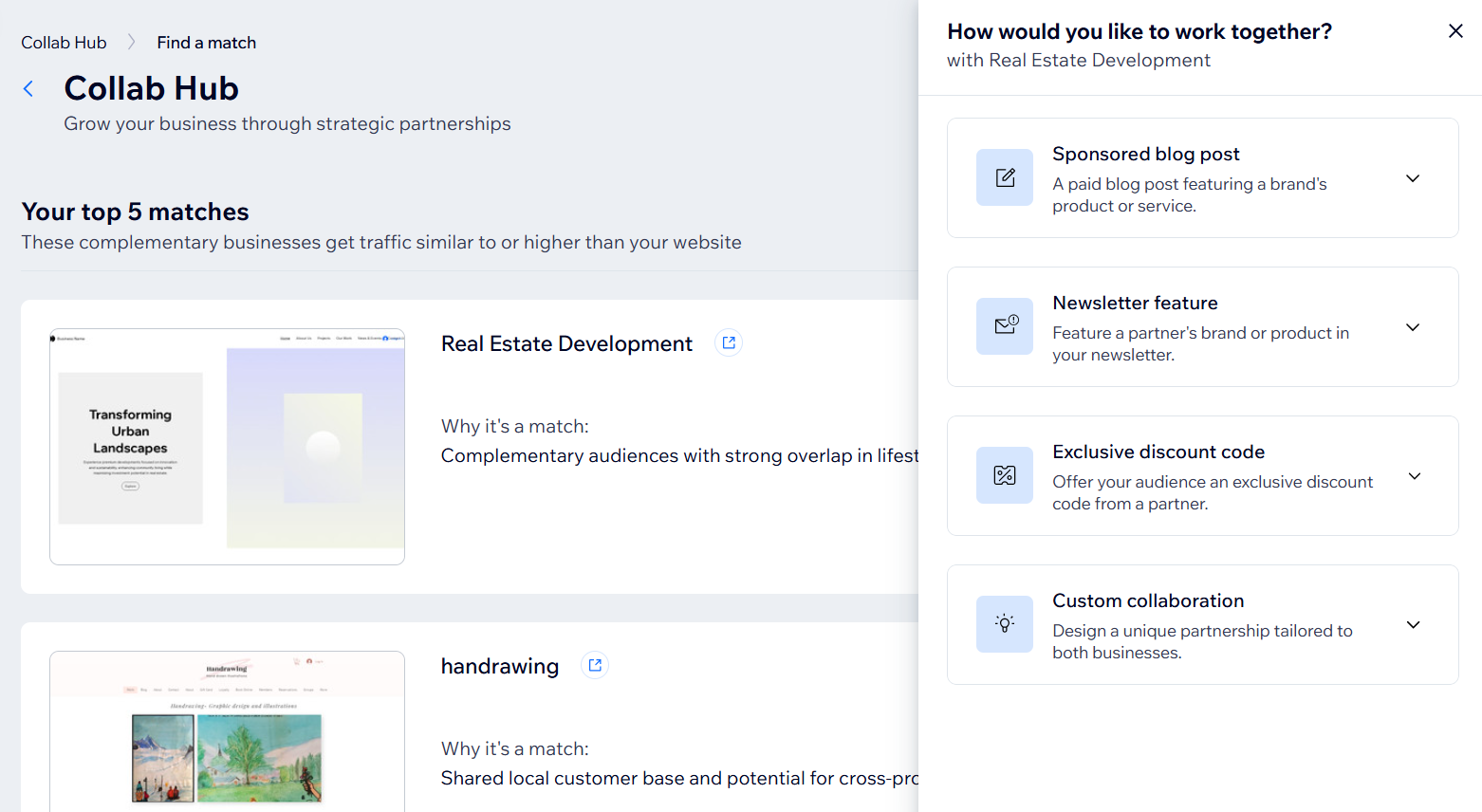Select the Find a match breadcrumb
This screenshot has width=1482, height=812.
click(x=207, y=43)
